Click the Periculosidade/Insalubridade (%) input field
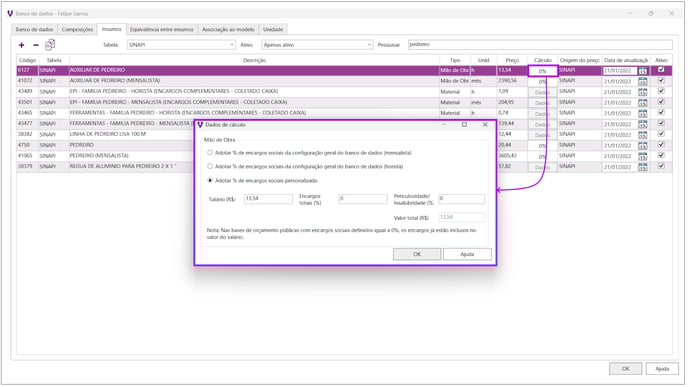This screenshot has height=387, width=688. point(461,199)
